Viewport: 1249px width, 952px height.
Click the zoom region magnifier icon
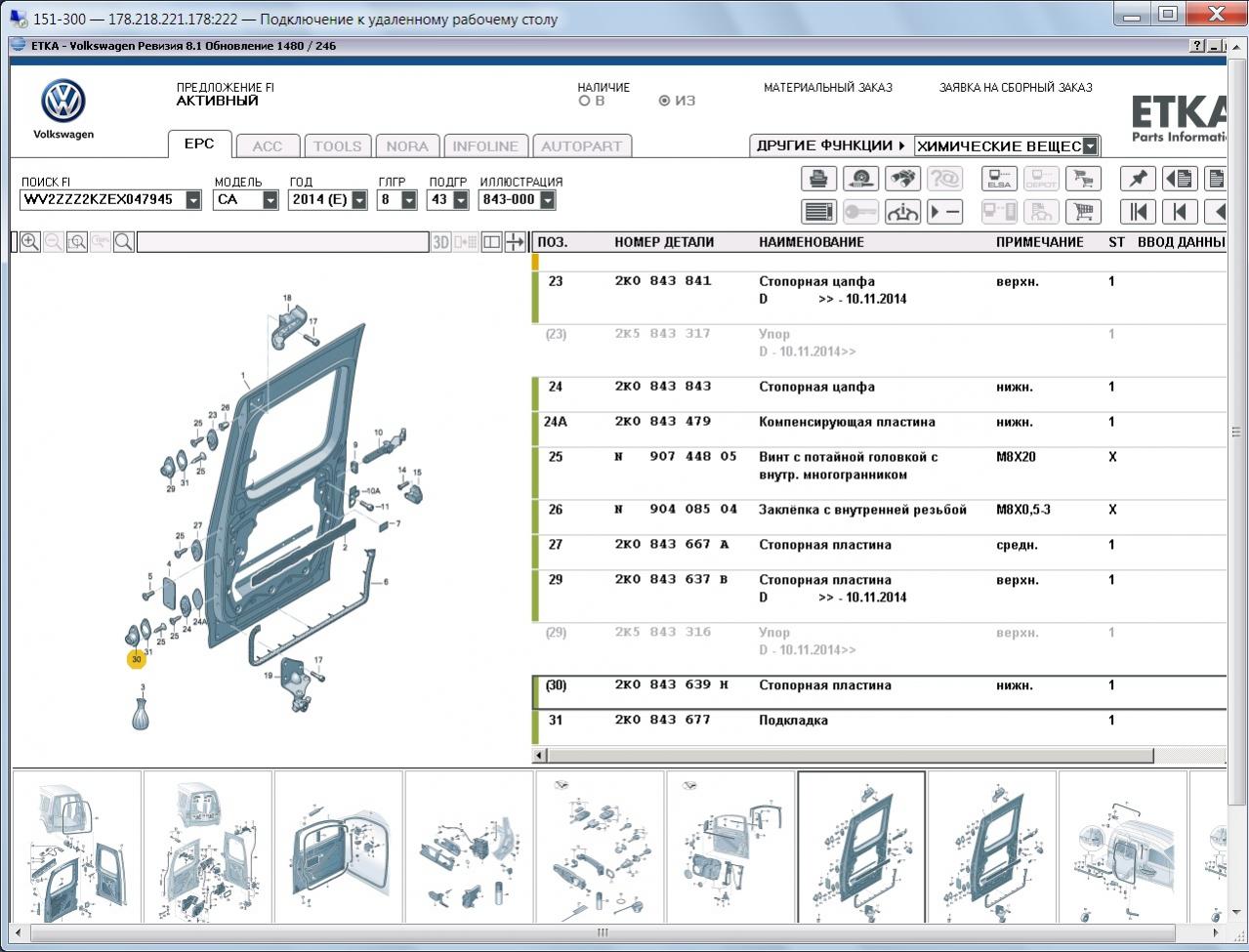pos(77,242)
